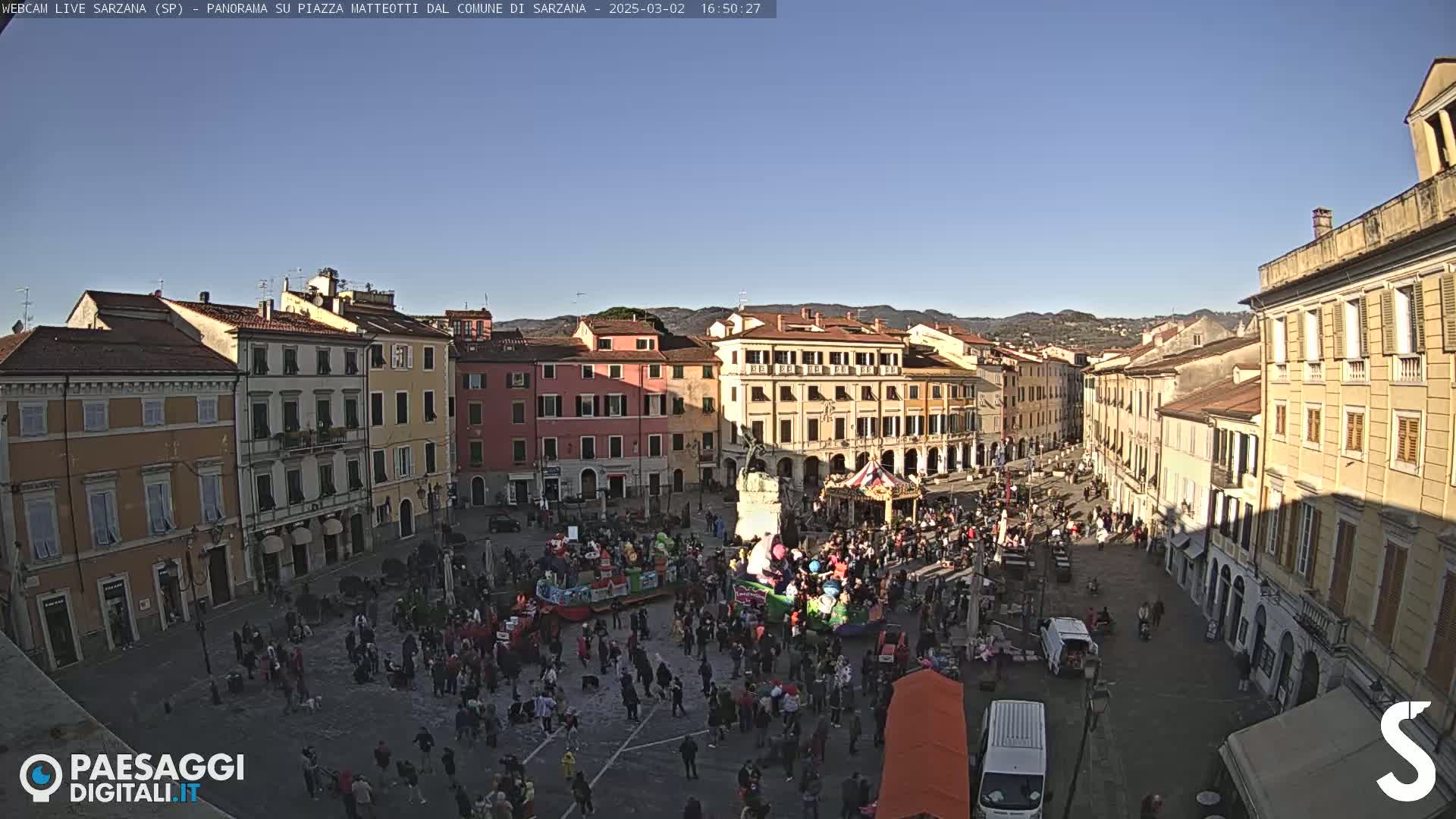1456x819 pixels.
Task: Click the black car parked at the left
Action: 504,523
